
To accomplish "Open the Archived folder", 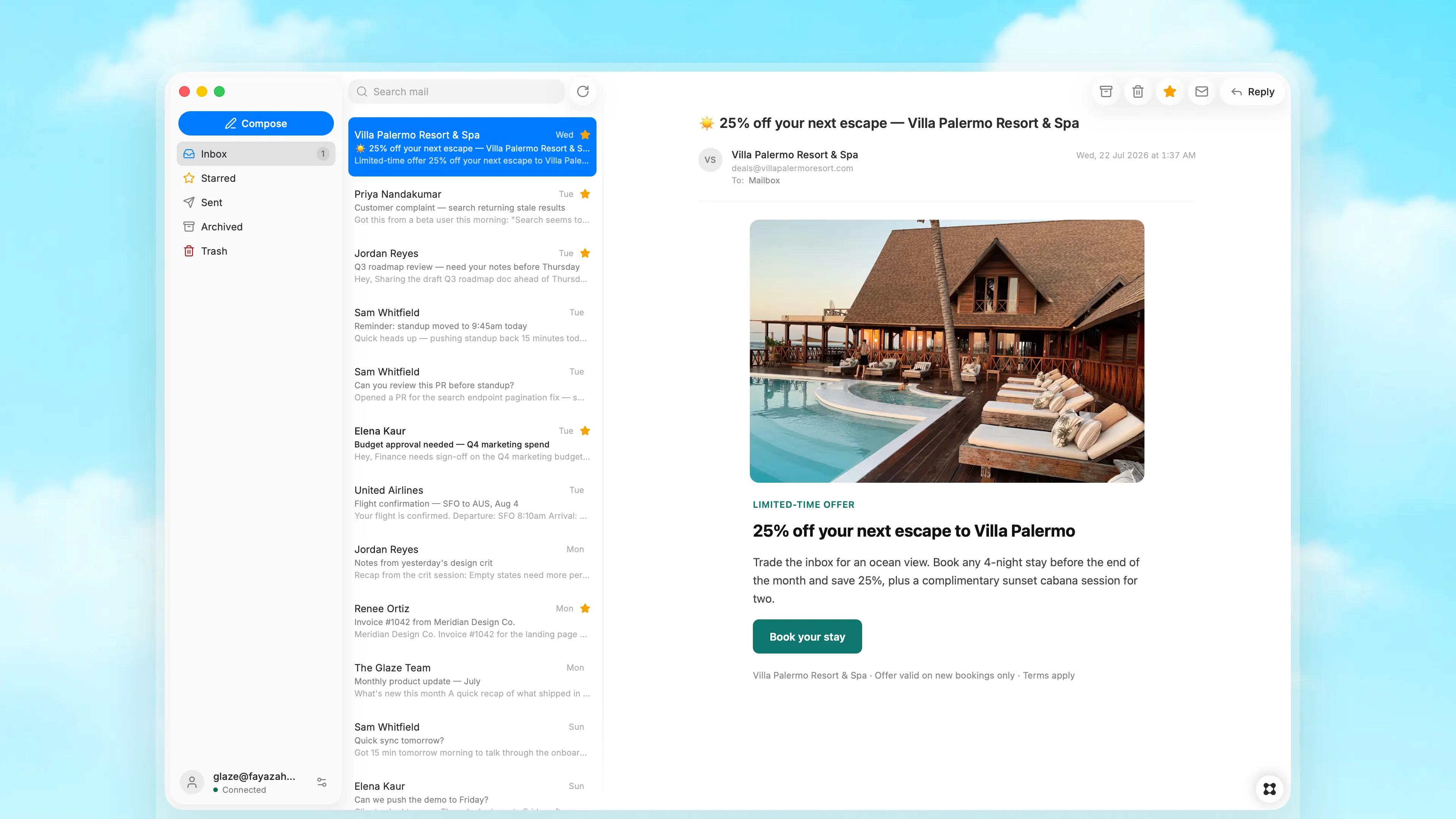I will tap(255, 227).
